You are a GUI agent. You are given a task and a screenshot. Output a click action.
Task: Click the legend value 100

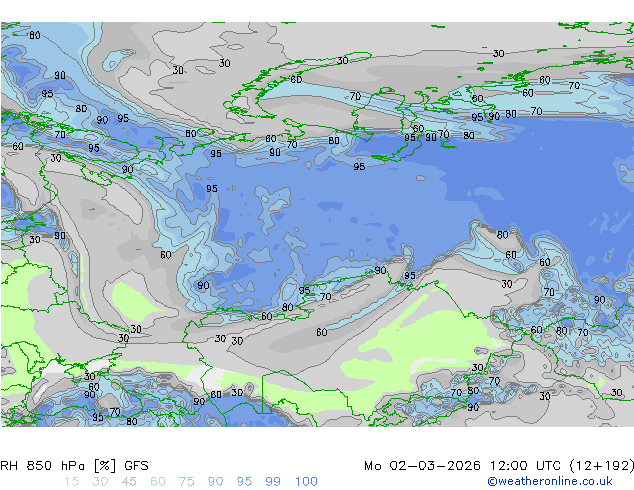306,482
